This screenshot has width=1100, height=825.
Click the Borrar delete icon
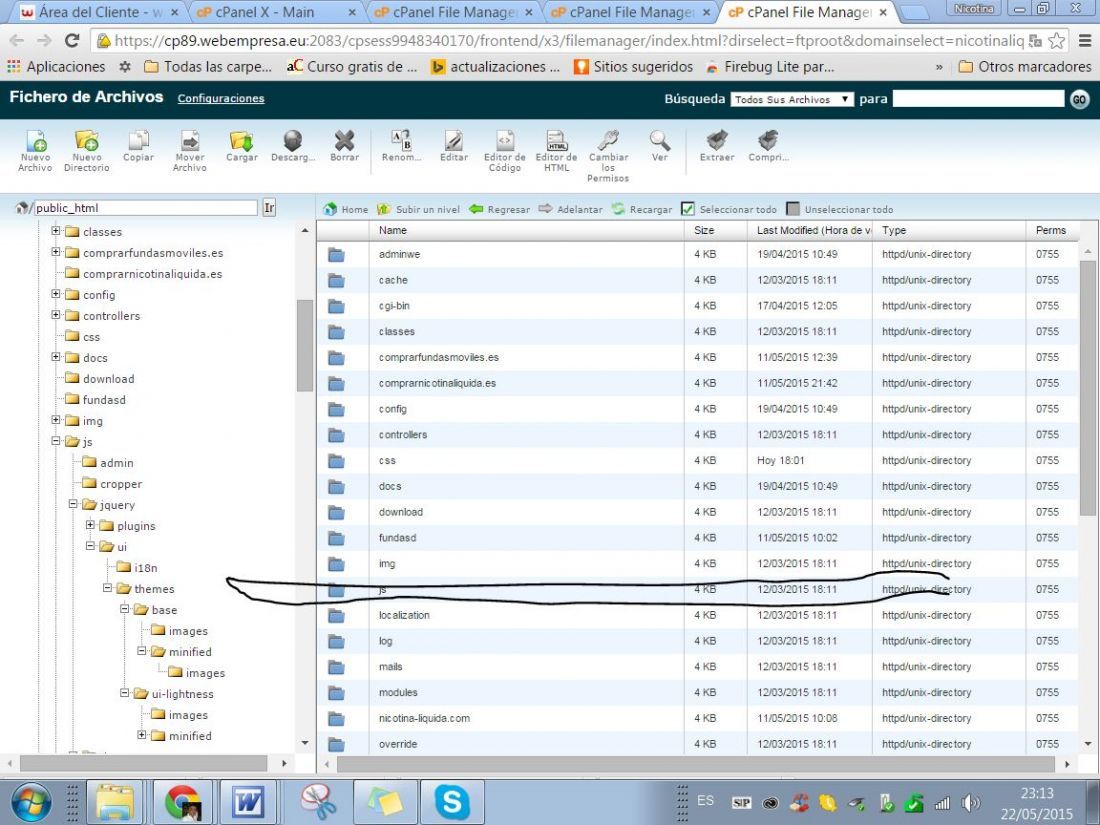344,141
